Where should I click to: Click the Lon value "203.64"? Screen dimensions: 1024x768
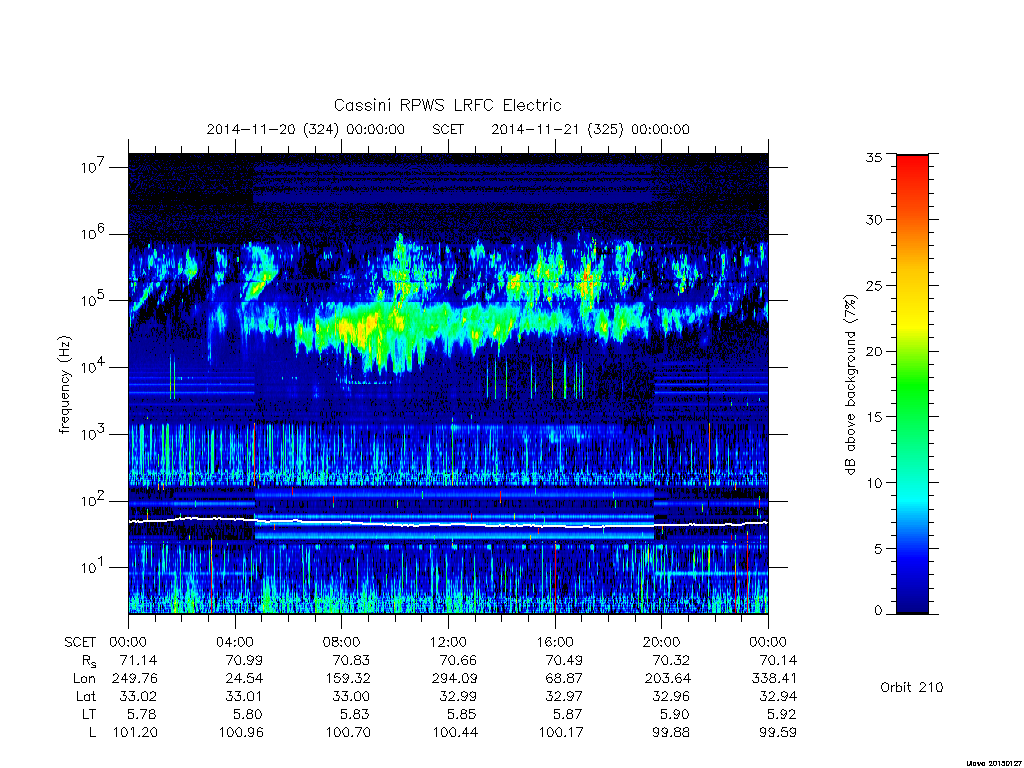pyautogui.click(x=668, y=679)
